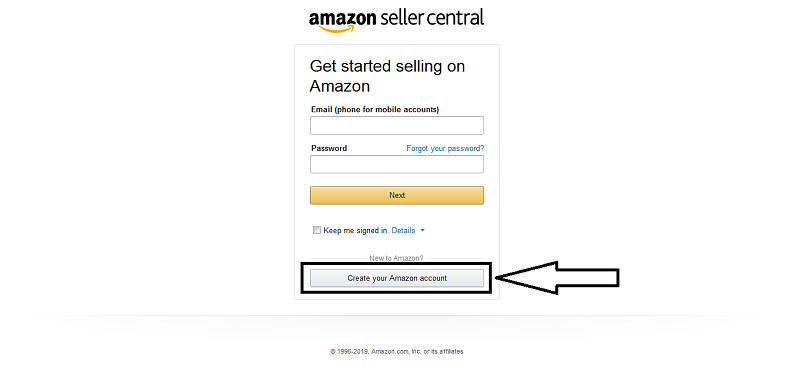Click the "Email (phone for mobile accounts)" label

(x=375, y=109)
